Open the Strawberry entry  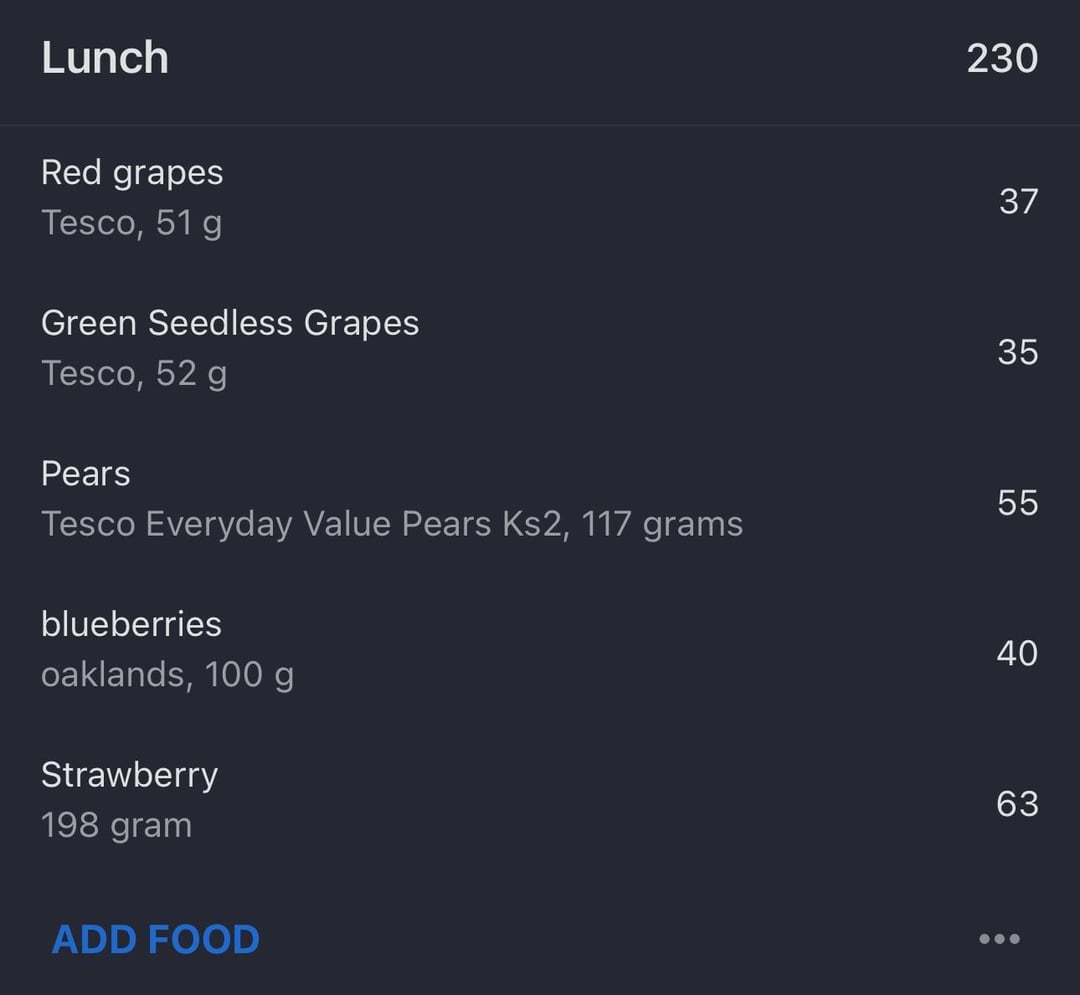[x=540, y=801]
